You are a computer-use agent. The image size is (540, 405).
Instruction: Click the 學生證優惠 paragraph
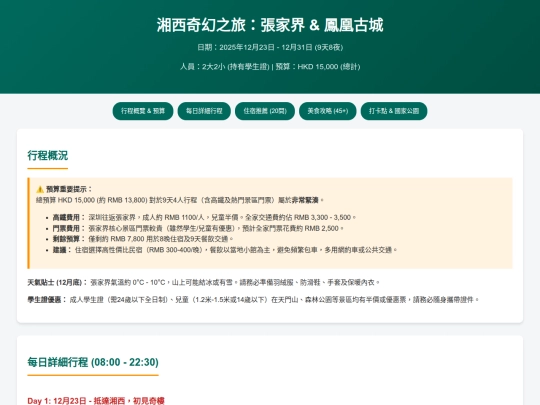click(x=253, y=300)
